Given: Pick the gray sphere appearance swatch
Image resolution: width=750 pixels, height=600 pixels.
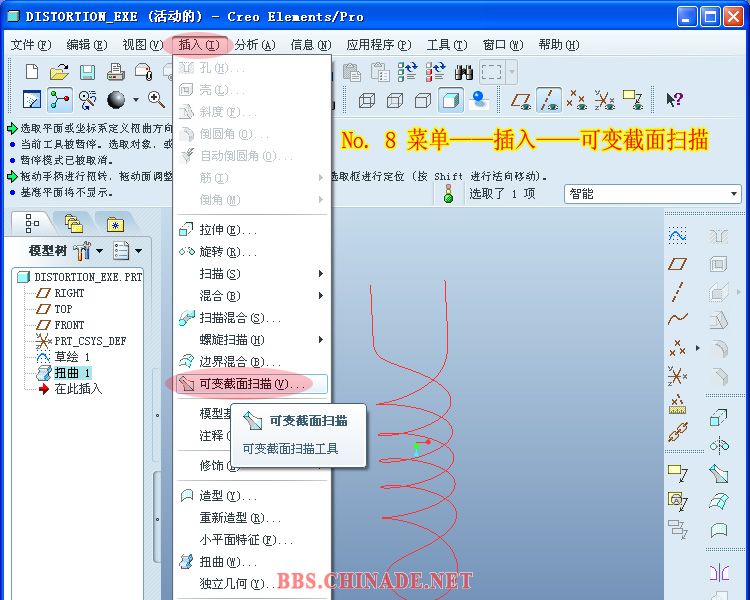Looking at the screenshot, I should tap(116, 100).
